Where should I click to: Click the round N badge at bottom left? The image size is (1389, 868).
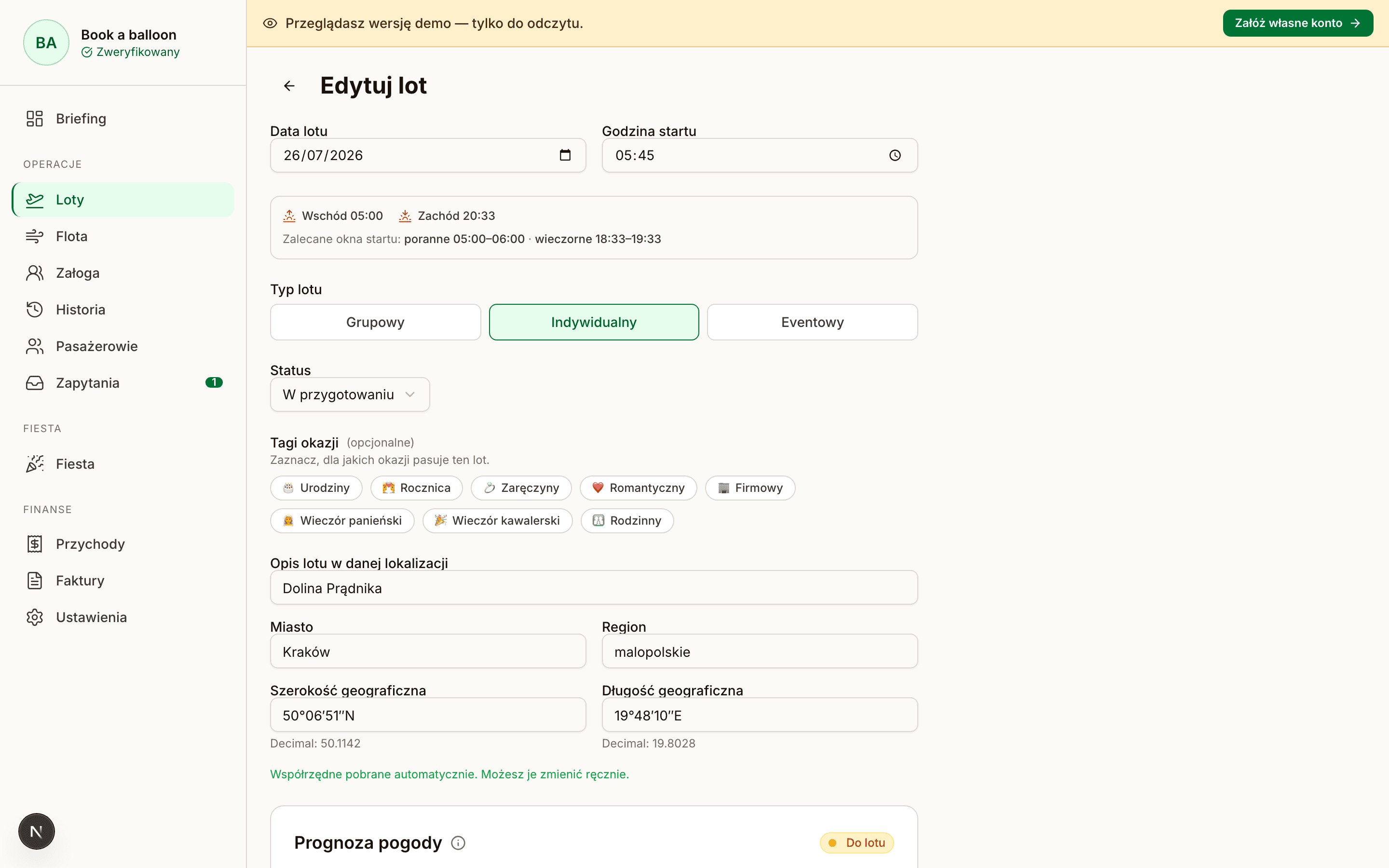(x=37, y=831)
